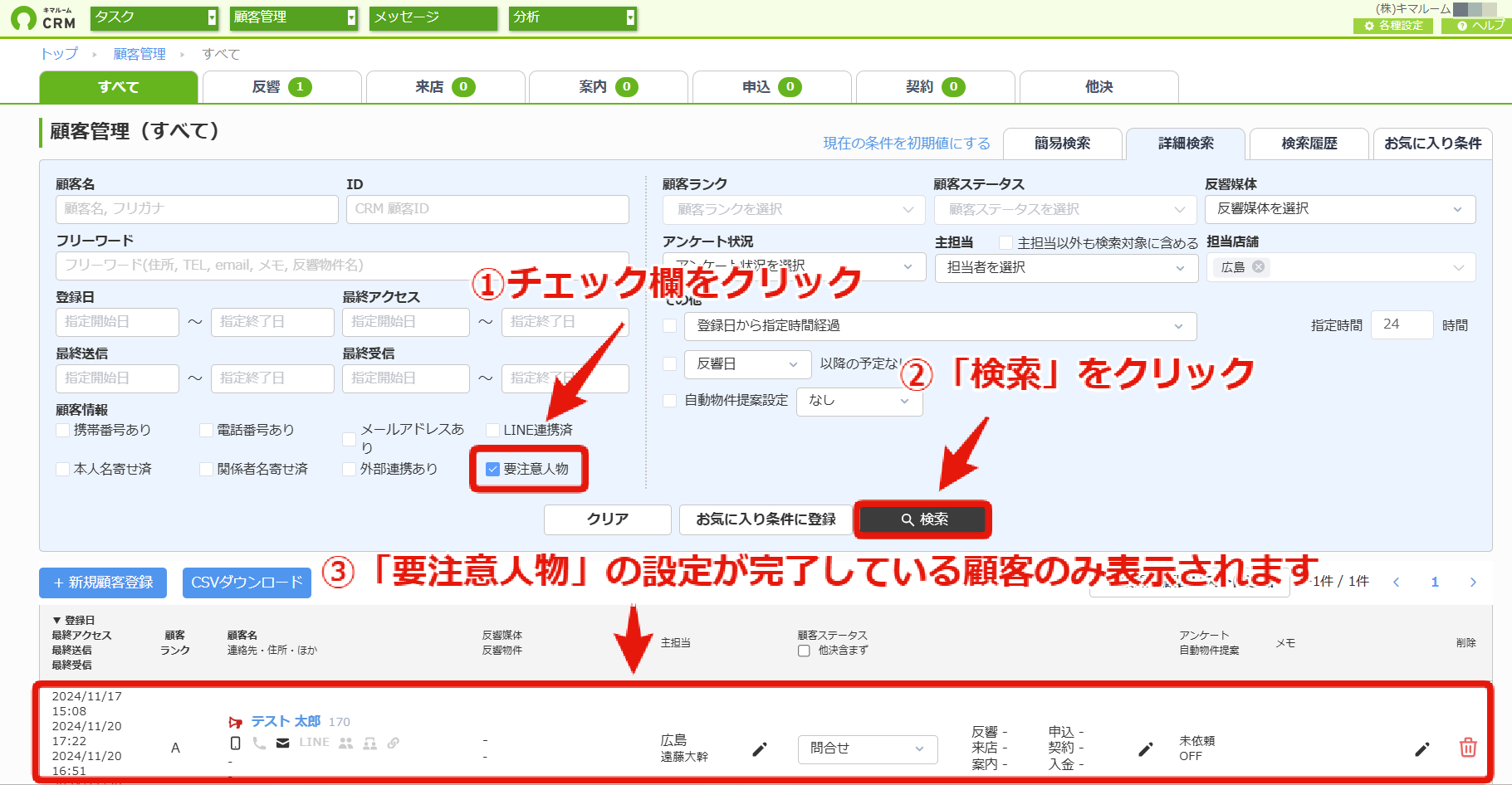Go to previous page with left chevron
This screenshot has height=785, width=1512.
pyautogui.click(x=1397, y=582)
